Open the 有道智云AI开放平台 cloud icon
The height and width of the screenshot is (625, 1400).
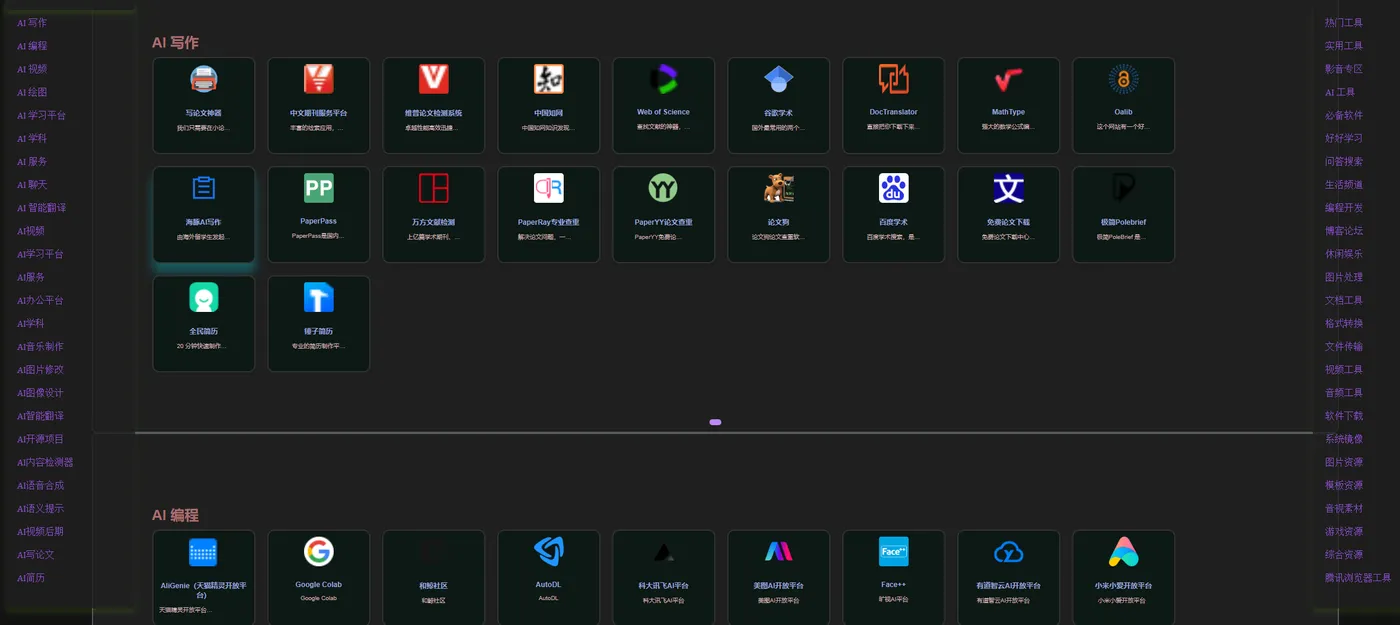pyautogui.click(x=1009, y=552)
